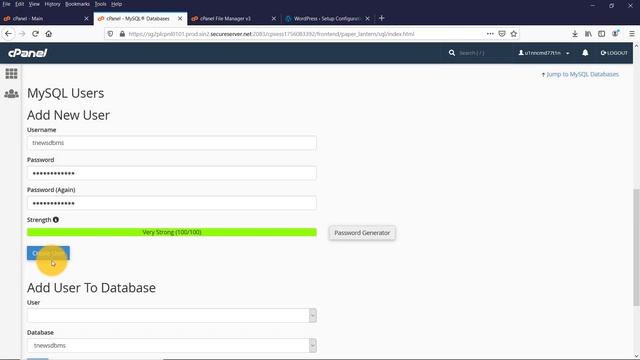Open the Database dropdown showing tnewsdbms

172,345
